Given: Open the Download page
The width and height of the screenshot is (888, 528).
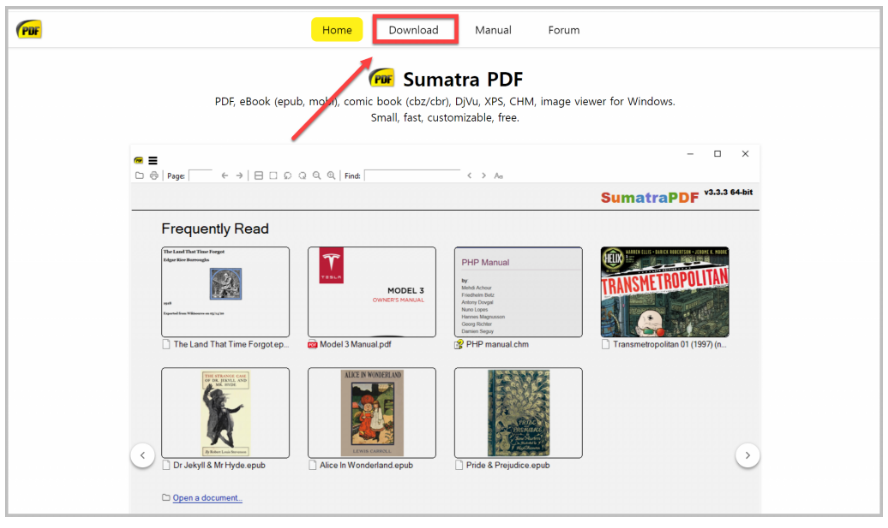Looking at the screenshot, I should [x=413, y=29].
